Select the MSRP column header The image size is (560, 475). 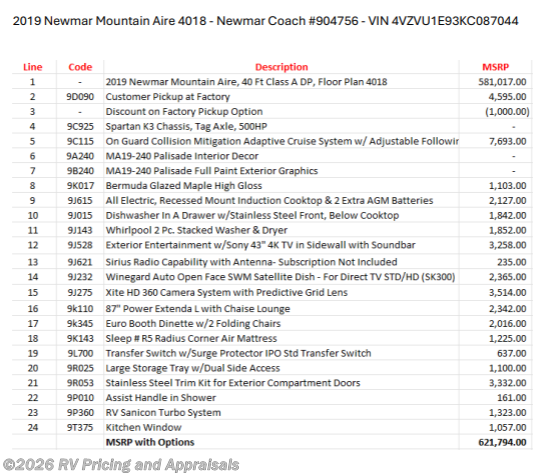point(495,67)
